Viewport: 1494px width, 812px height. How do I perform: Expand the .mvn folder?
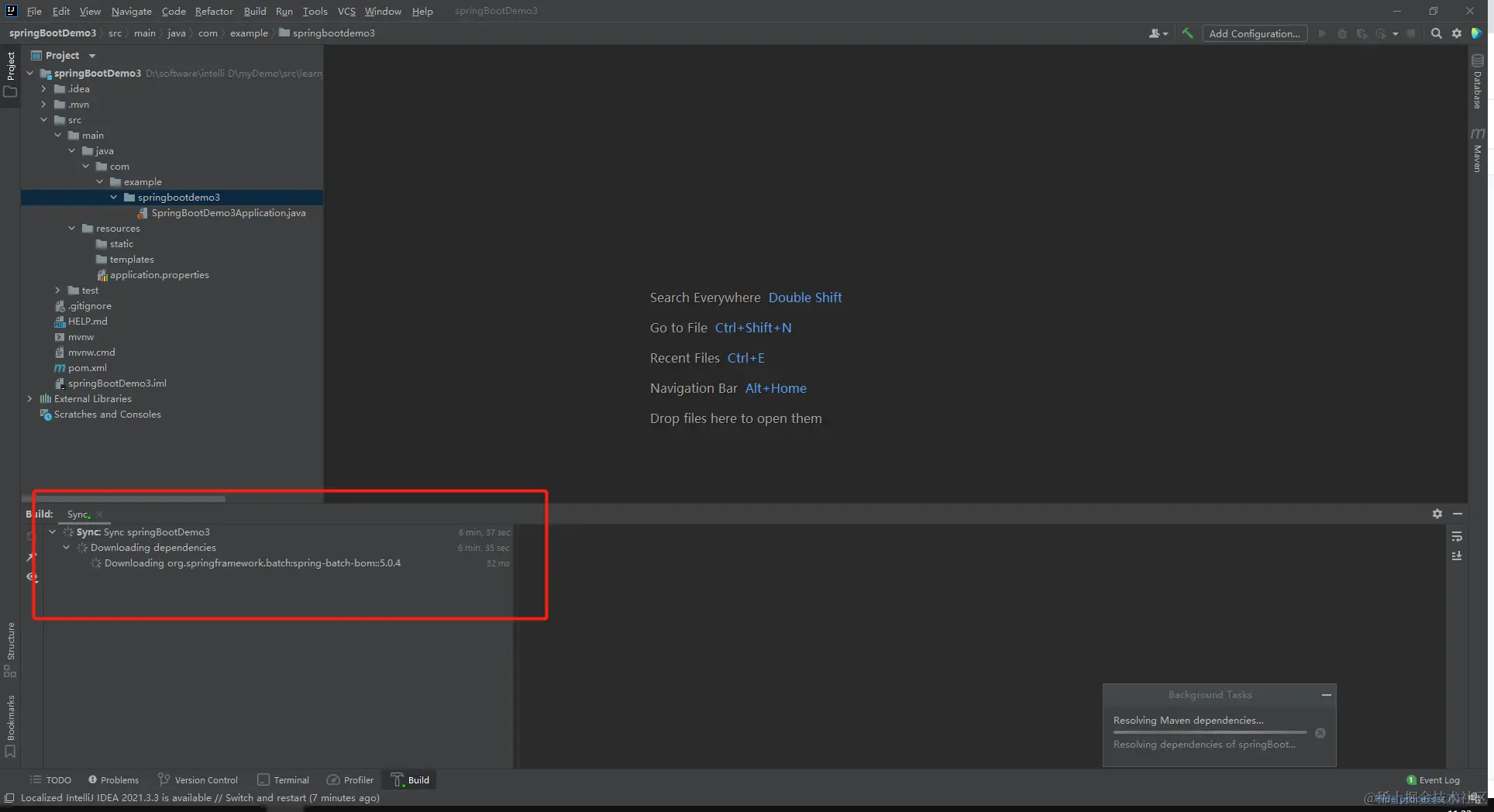[x=43, y=105]
